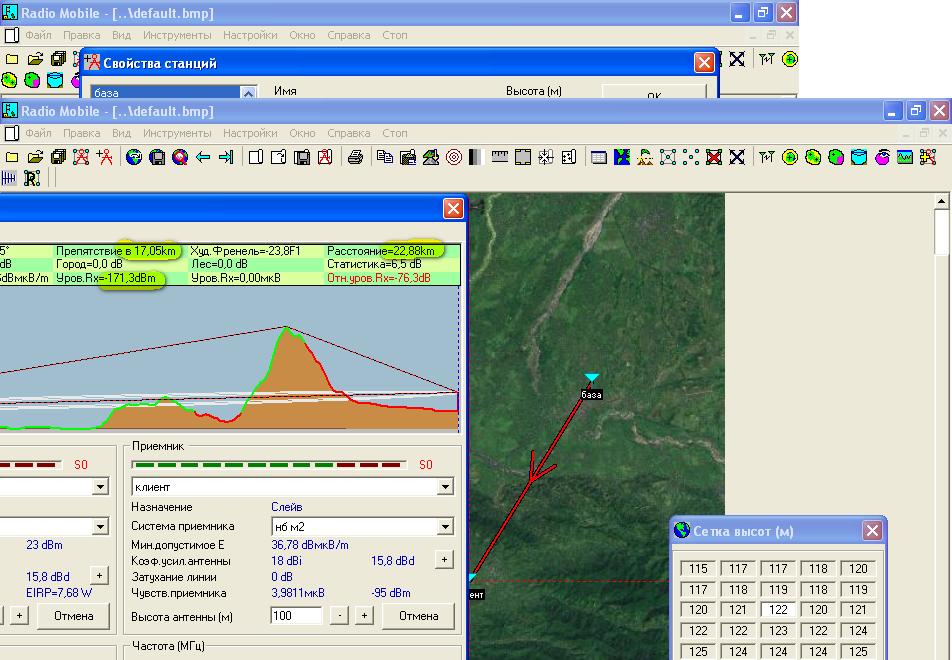
Task: Click the cyan bucket flood icon
Action: pos(860,157)
